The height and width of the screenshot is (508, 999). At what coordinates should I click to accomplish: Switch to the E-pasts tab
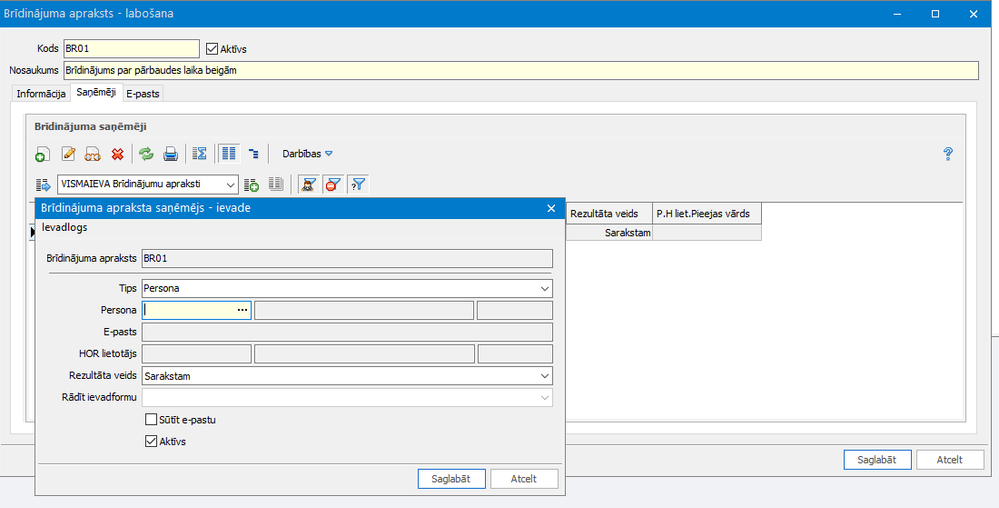(143, 94)
